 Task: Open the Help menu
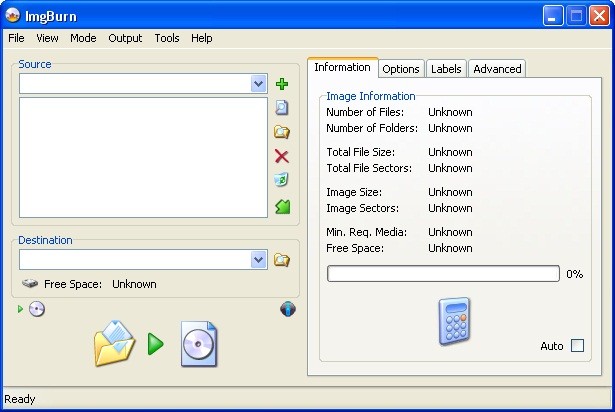[x=202, y=38]
